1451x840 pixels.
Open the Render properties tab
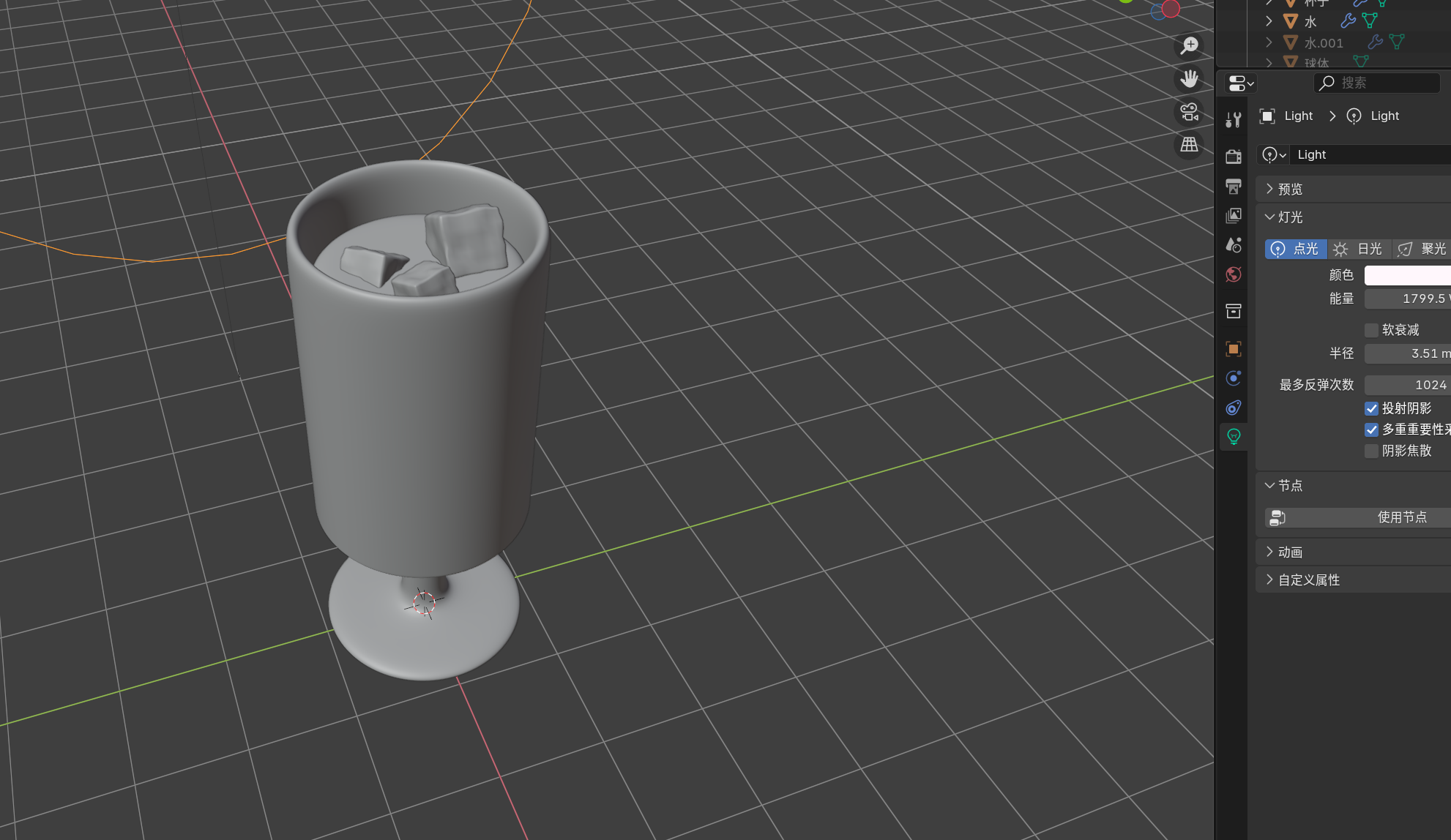tap(1234, 156)
